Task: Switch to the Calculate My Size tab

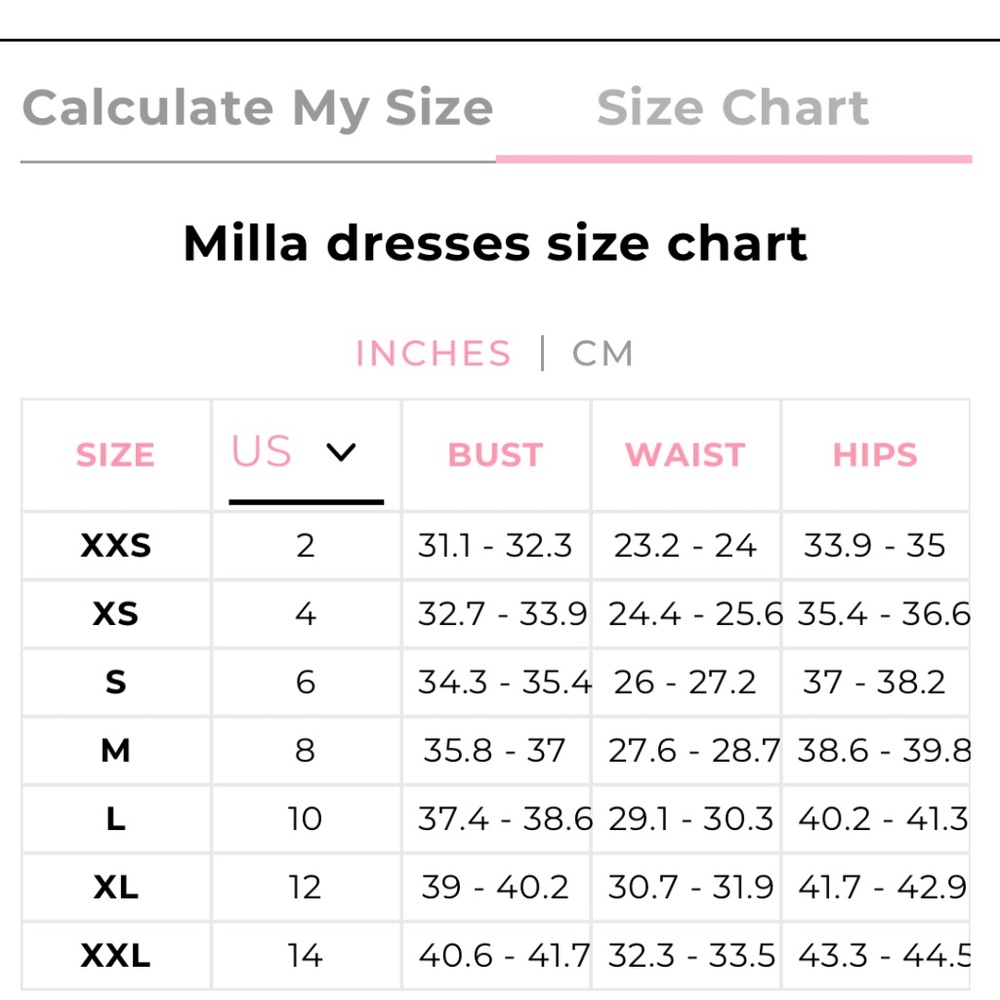Action: click(257, 108)
